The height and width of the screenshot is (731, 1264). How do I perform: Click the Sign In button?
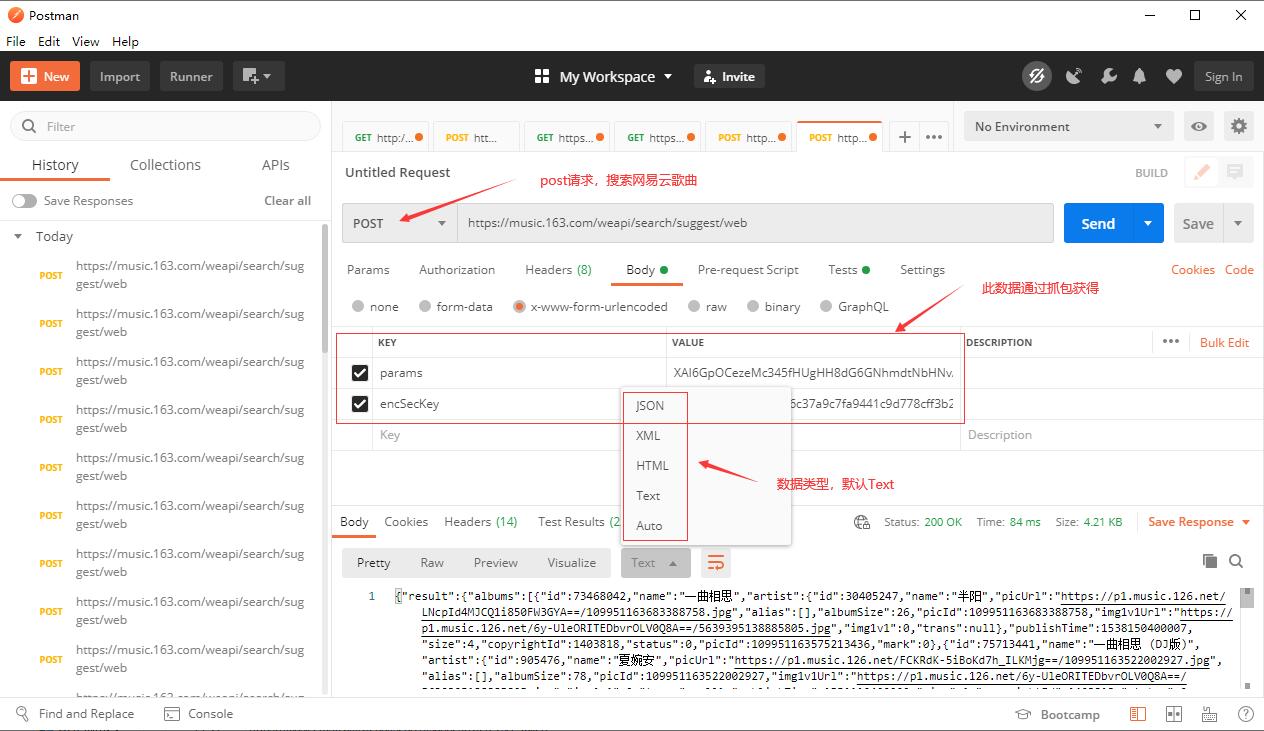1223,76
